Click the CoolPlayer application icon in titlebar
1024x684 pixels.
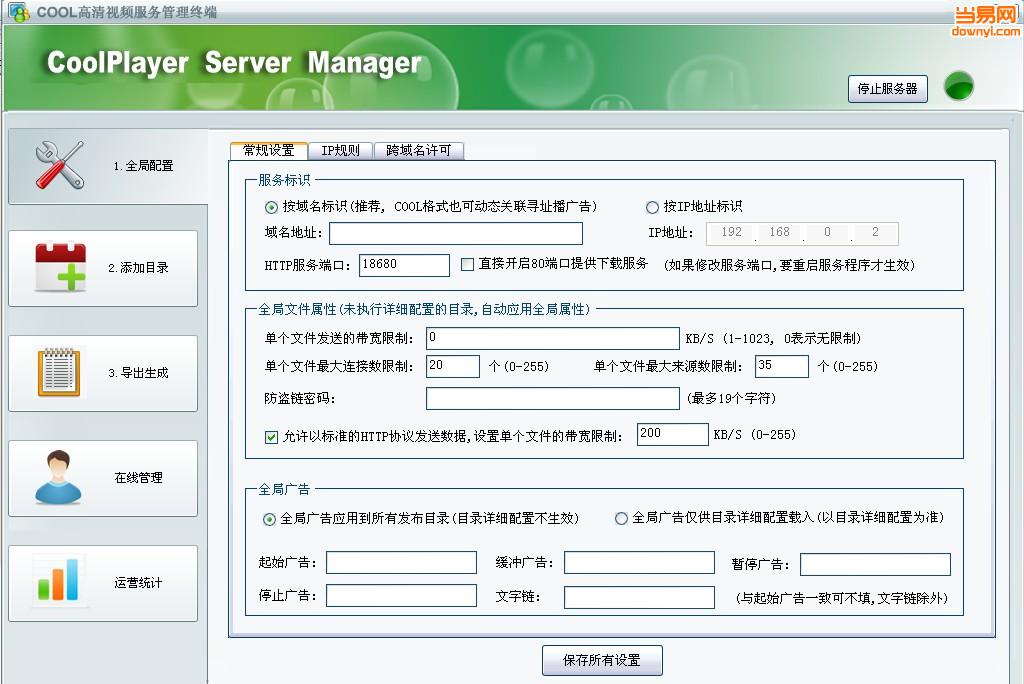[18, 12]
